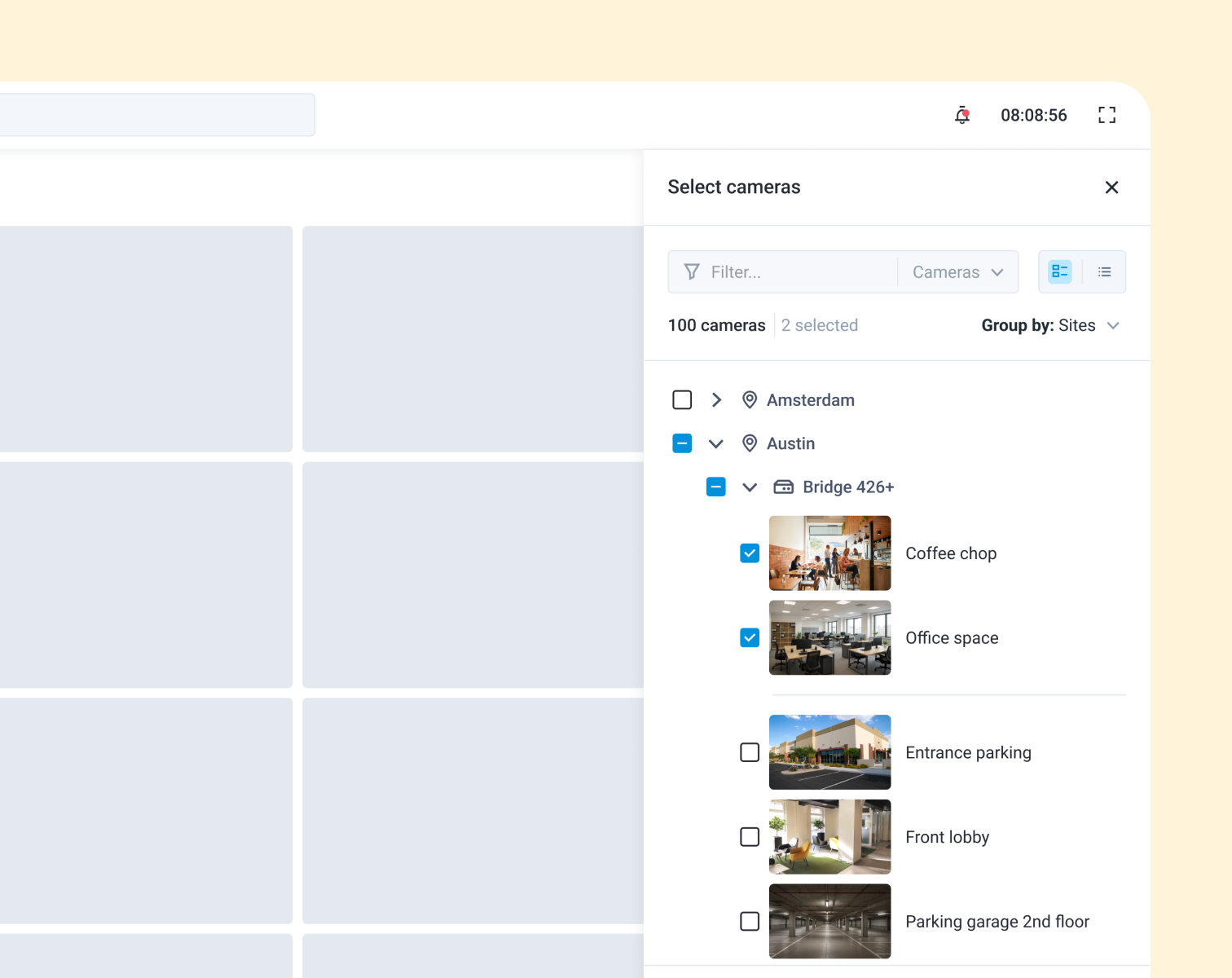Screen dimensions: 1232x978
Task: Click the 08:08:56 clock display
Action: pos(1034,115)
